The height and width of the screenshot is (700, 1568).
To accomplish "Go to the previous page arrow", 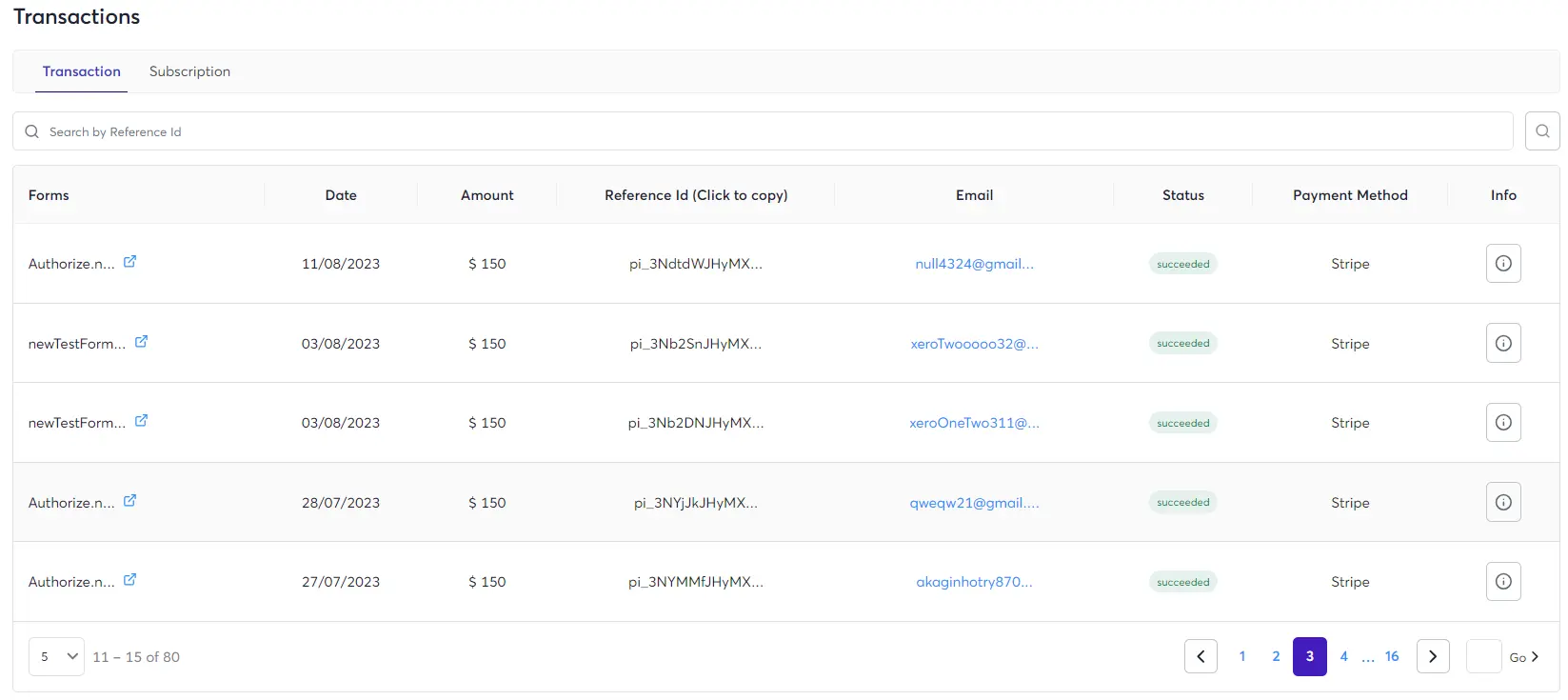I will point(1201,656).
